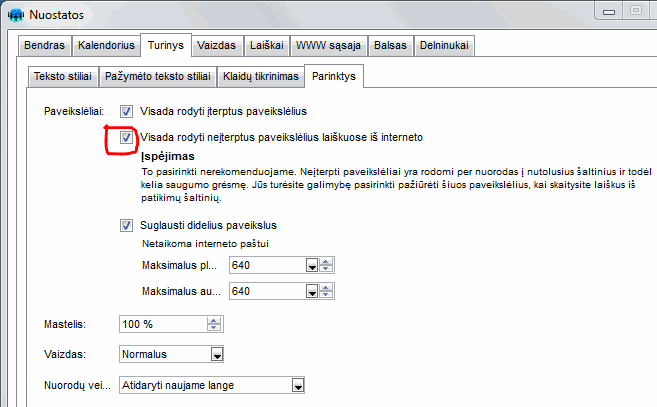Image resolution: width=657 pixels, height=407 pixels.
Task: Switch to the Vaizdas tab
Action: 217,46
